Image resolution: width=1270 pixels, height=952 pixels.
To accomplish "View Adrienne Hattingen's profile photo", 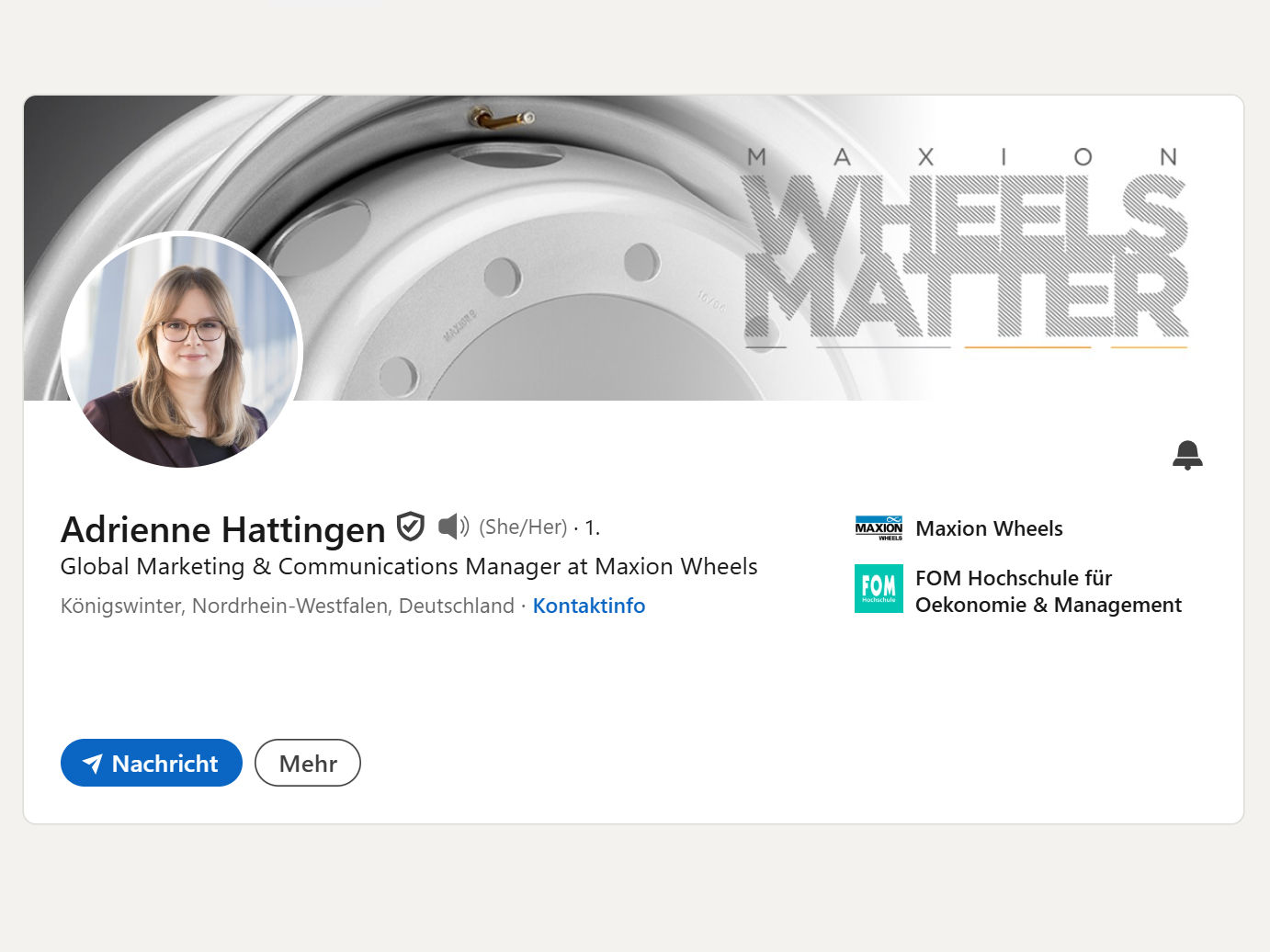I will 182,351.
